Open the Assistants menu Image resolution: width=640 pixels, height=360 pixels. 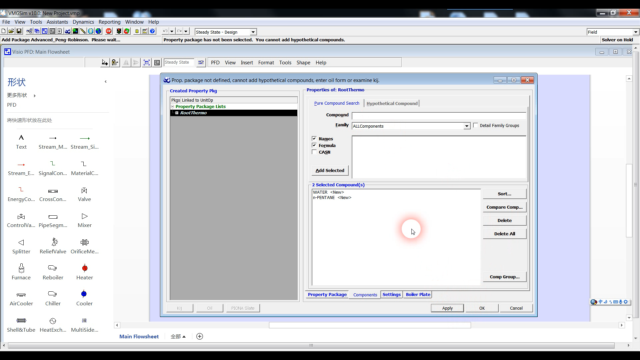[x=57, y=22]
